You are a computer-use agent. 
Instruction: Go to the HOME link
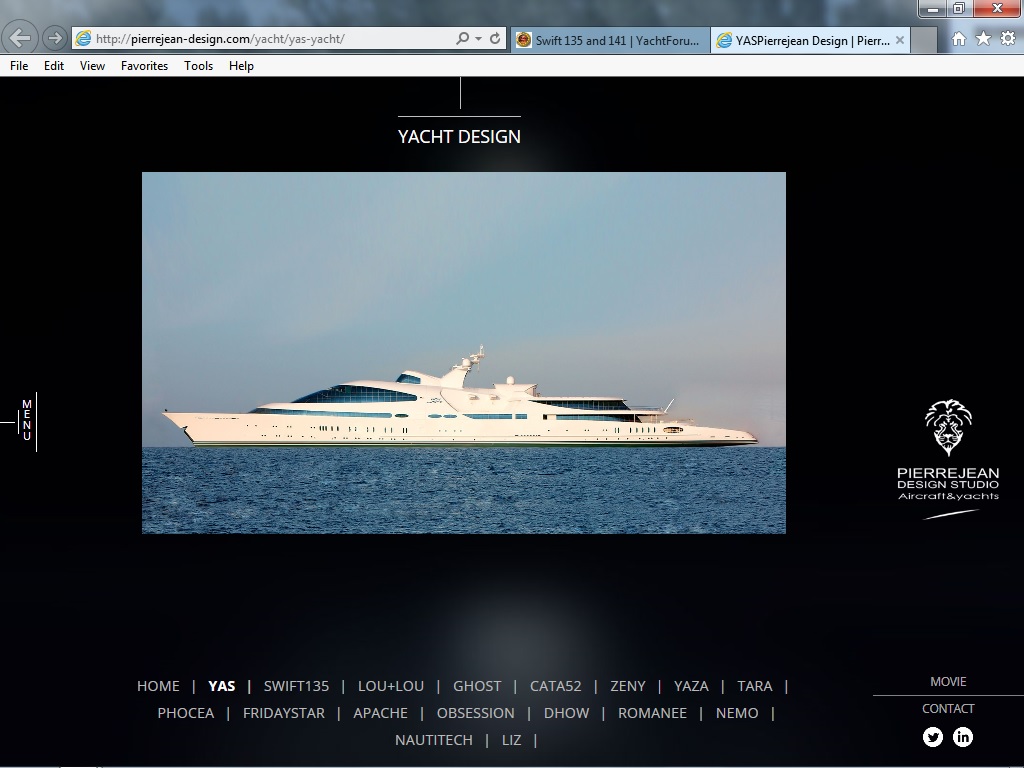point(158,686)
